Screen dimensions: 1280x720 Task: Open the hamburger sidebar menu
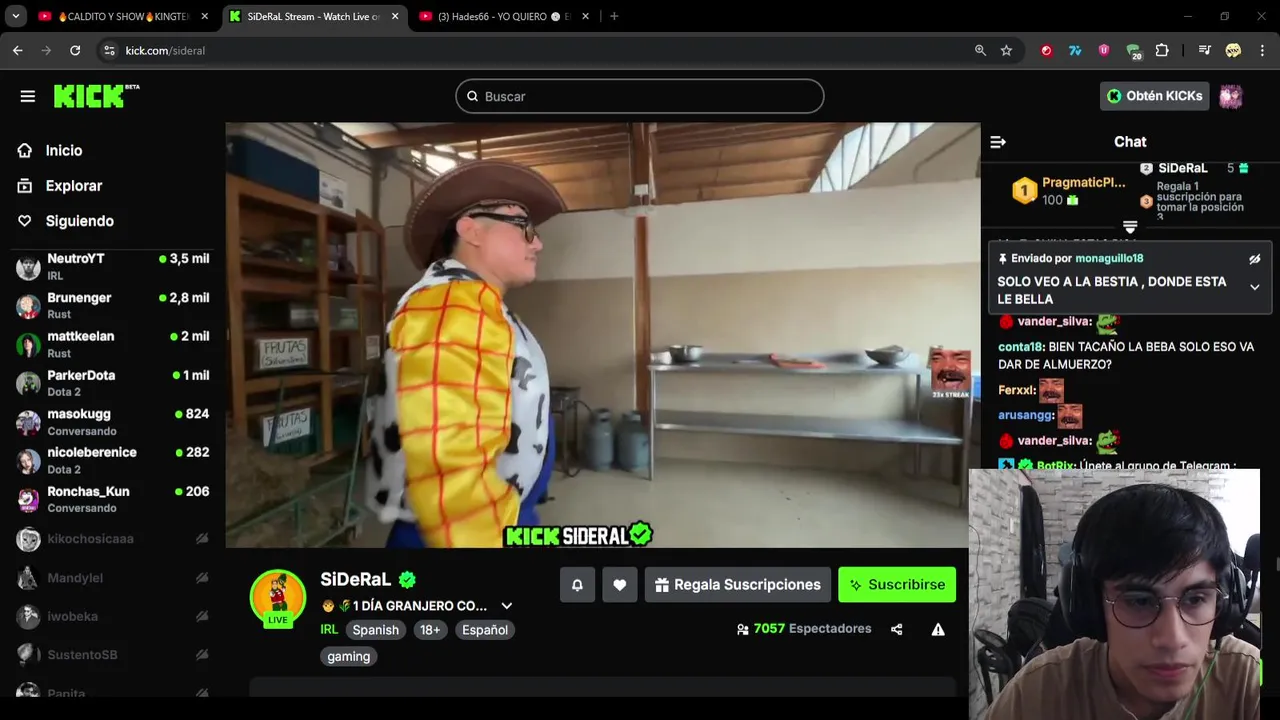pyautogui.click(x=27, y=96)
